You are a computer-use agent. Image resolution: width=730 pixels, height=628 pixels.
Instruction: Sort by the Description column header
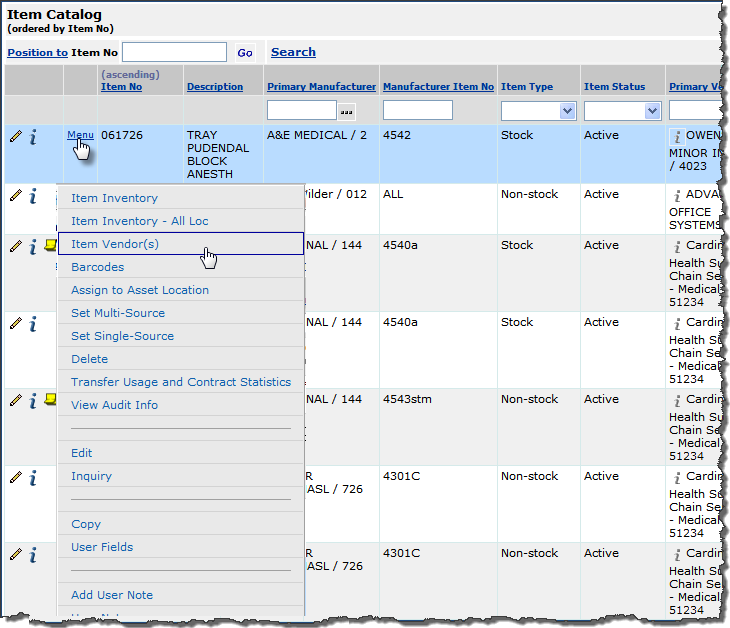215,87
